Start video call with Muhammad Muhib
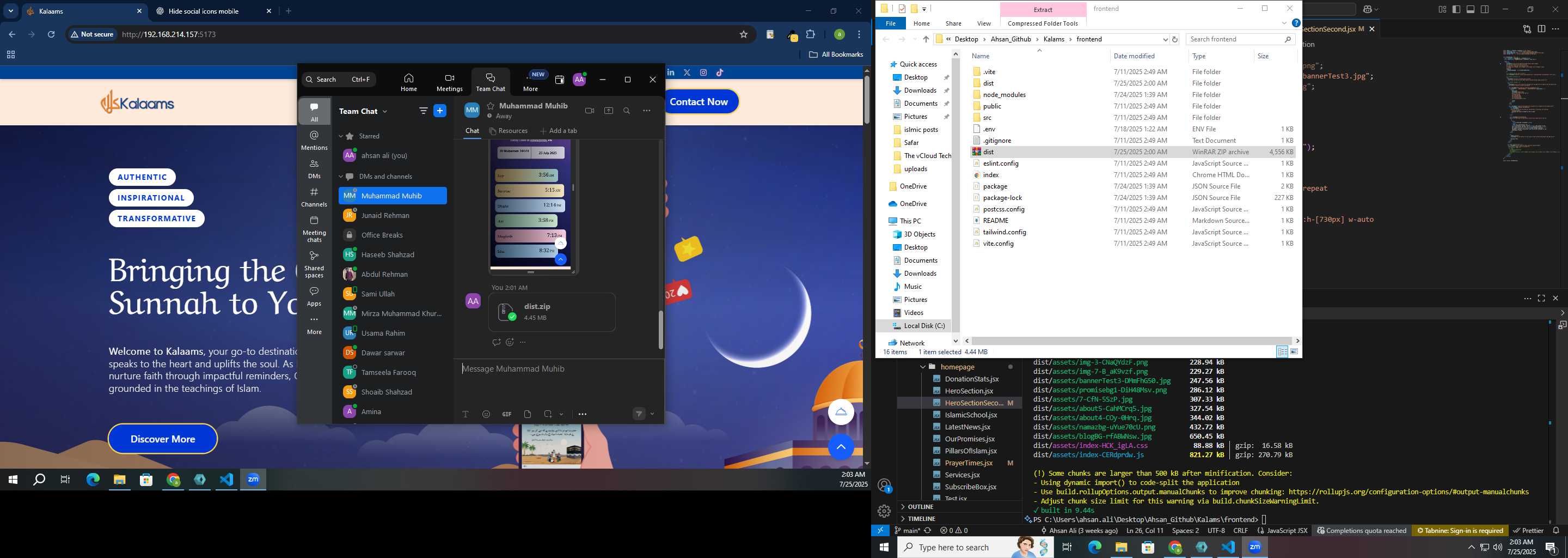 click(589, 111)
